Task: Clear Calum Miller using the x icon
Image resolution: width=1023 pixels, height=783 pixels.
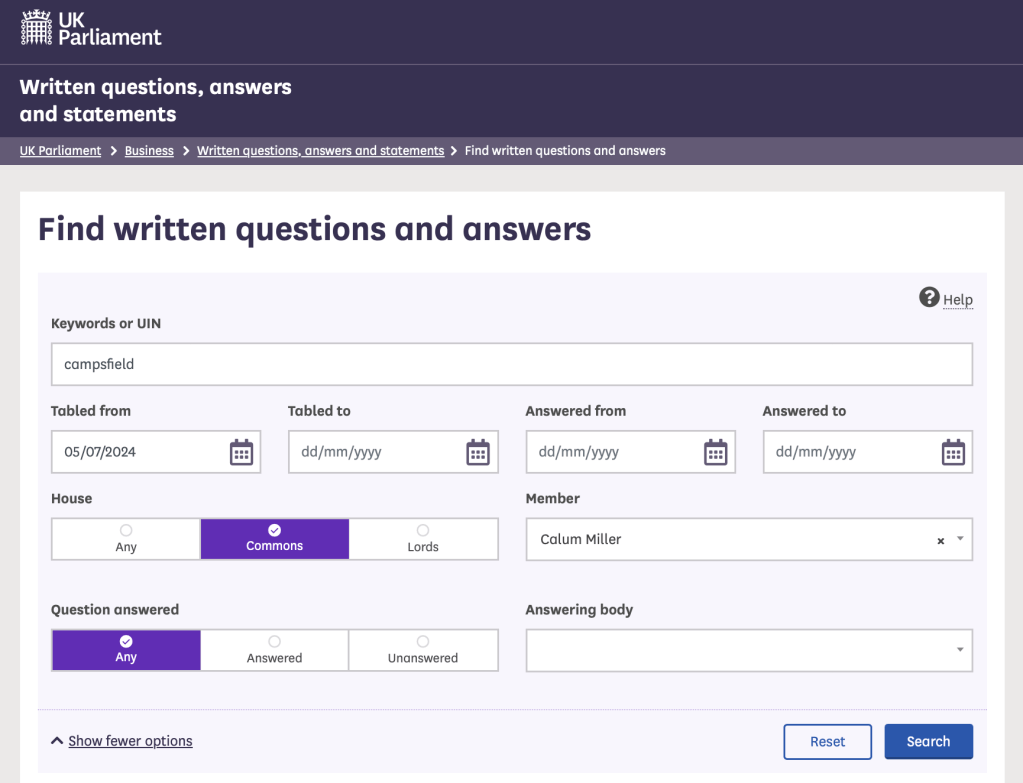Action: [939, 540]
